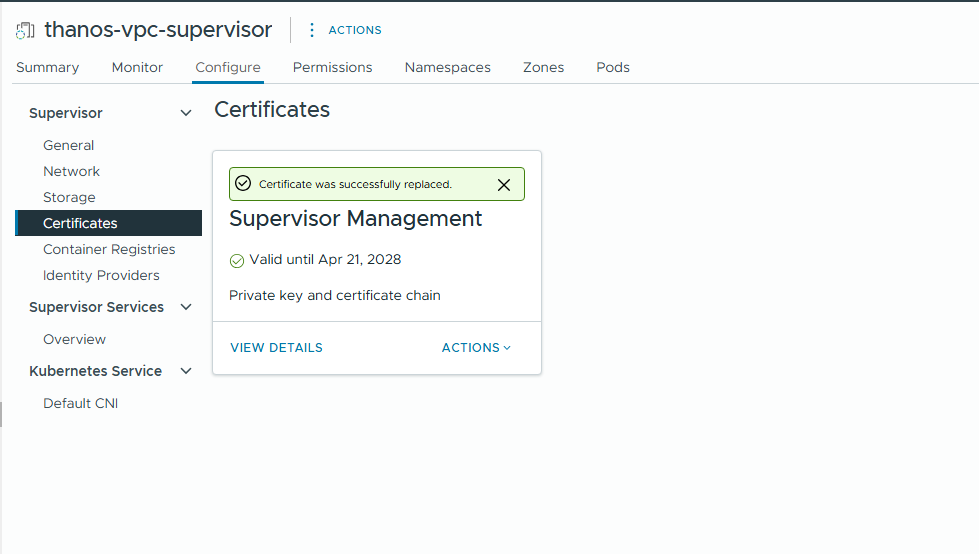Viewport: 979px width, 554px height.
Task: Collapse the Supervisor sidebar section
Action: pyautogui.click(x=185, y=114)
